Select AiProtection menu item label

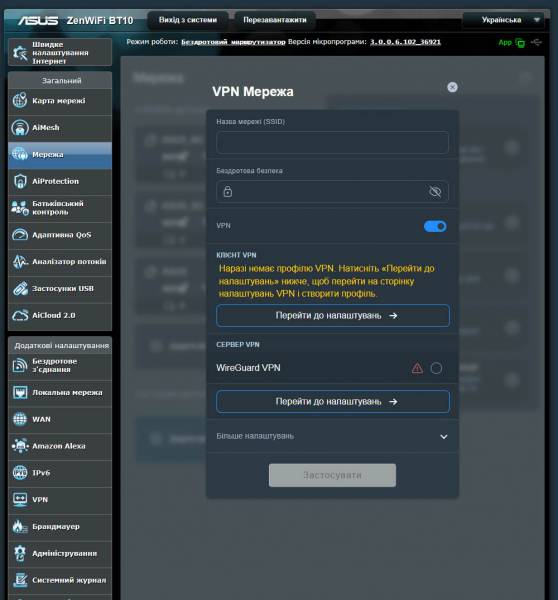tap(55, 181)
